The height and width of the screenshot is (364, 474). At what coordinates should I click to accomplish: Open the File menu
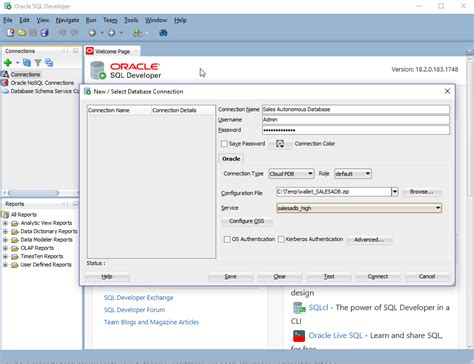pyautogui.click(x=8, y=20)
